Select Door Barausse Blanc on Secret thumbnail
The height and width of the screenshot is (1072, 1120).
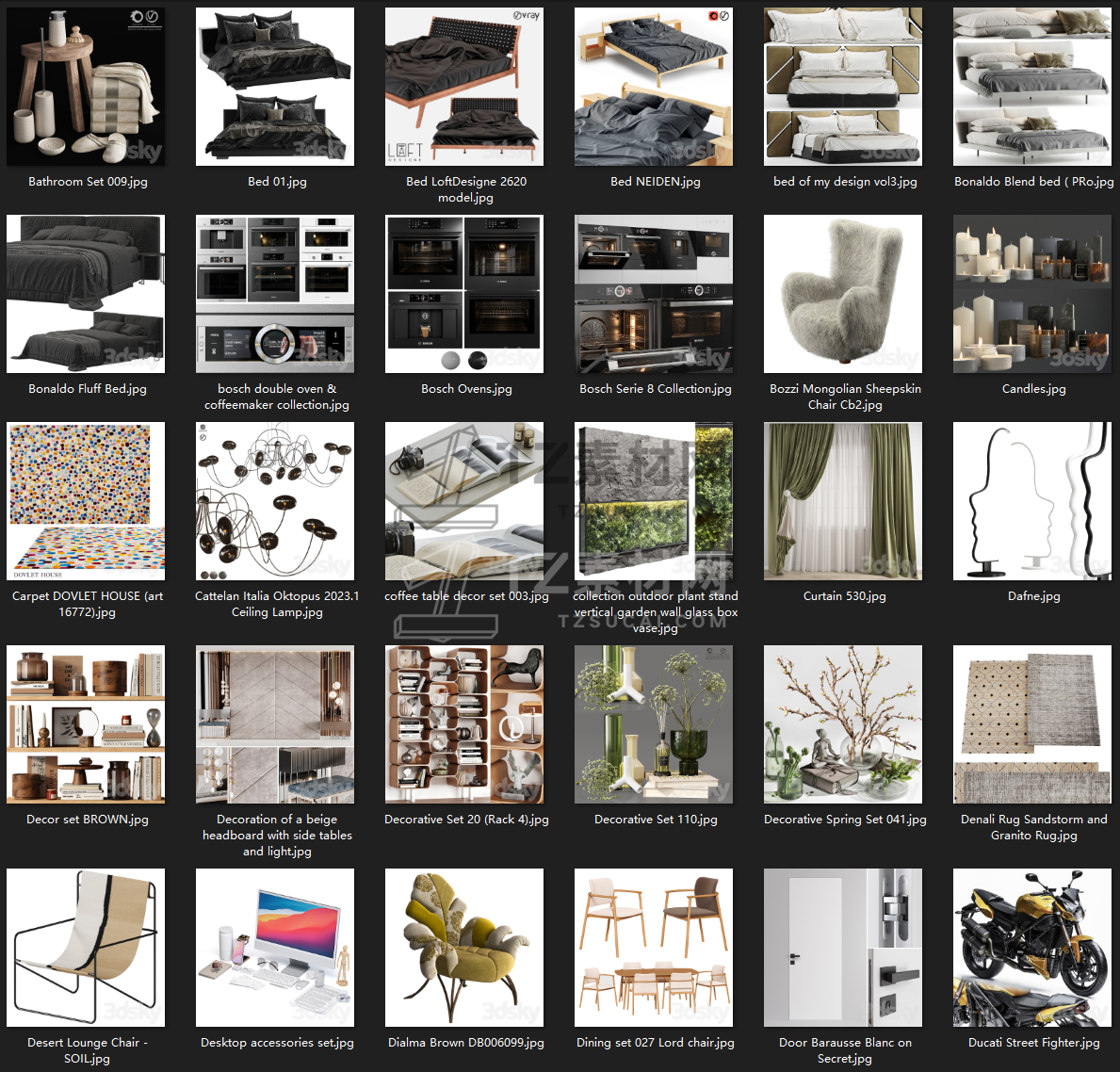coord(843,948)
